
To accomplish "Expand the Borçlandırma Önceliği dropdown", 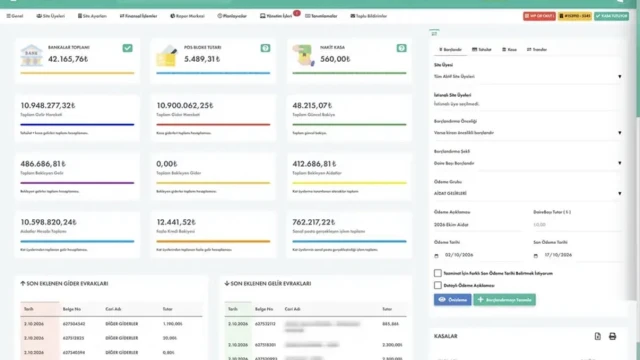I will point(527,133).
